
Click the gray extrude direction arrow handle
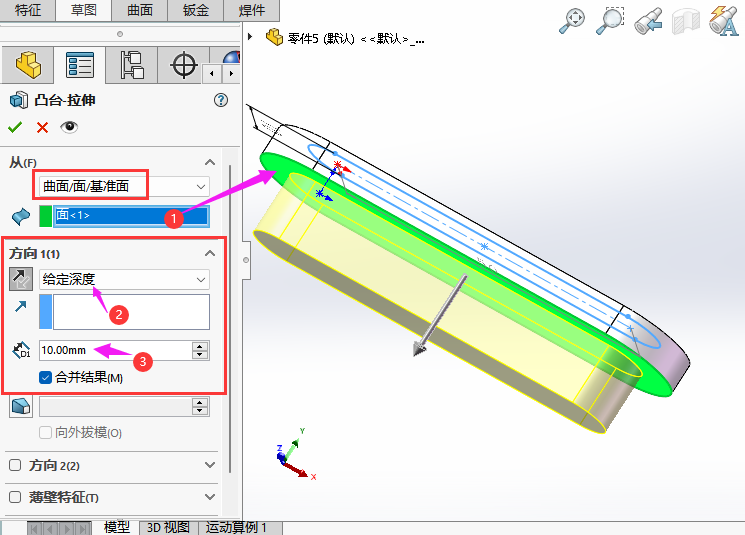(x=440, y=315)
